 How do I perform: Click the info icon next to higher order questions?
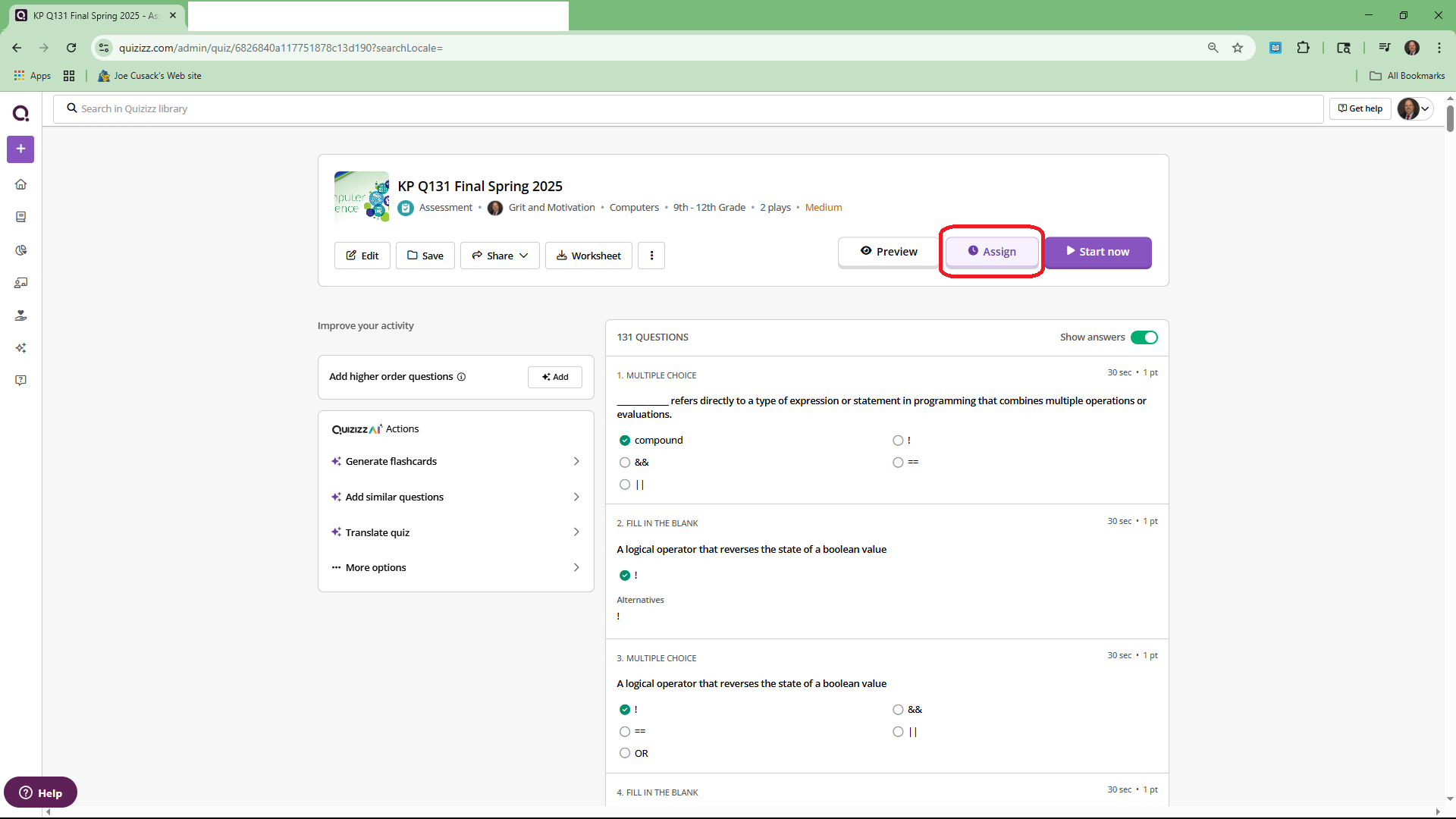(x=461, y=377)
